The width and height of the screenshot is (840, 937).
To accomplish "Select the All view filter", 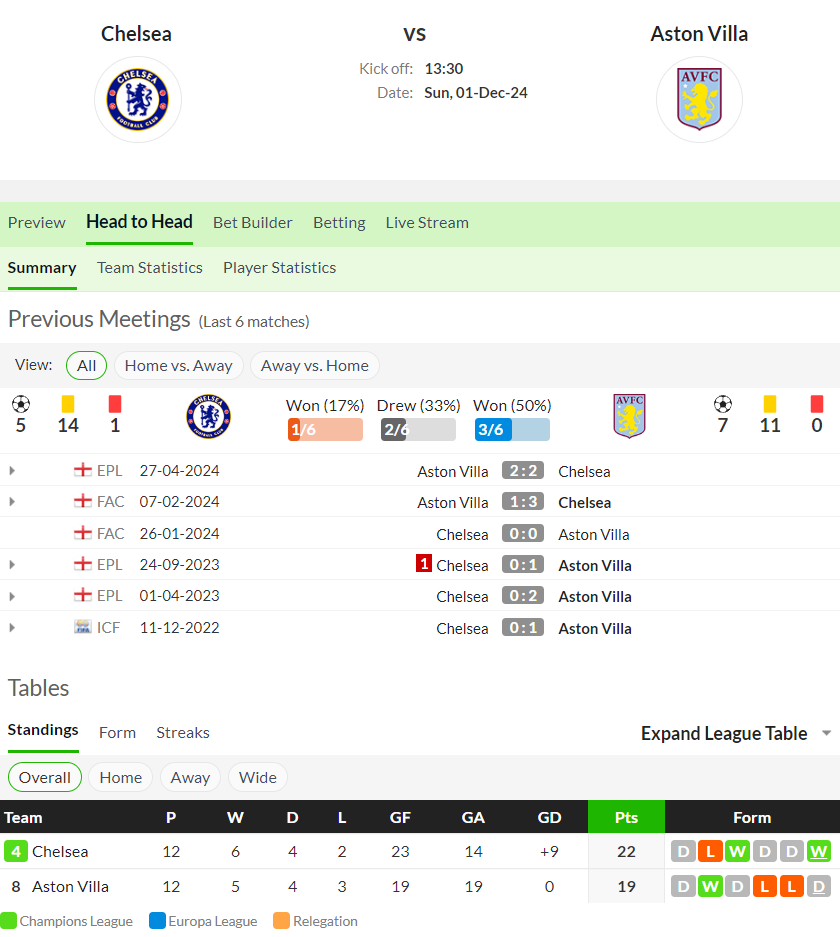I will 87,366.
